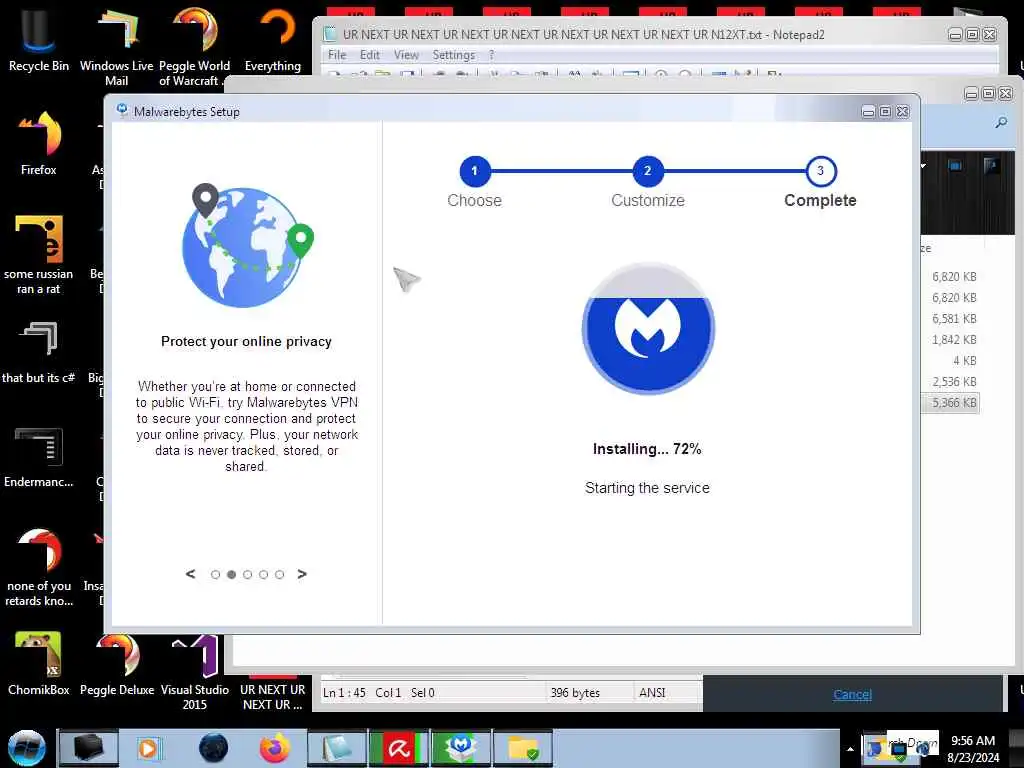The image size is (1024, 768).
Task: Select the 5,366 KB file row
Action: click(x=950, y=403)
